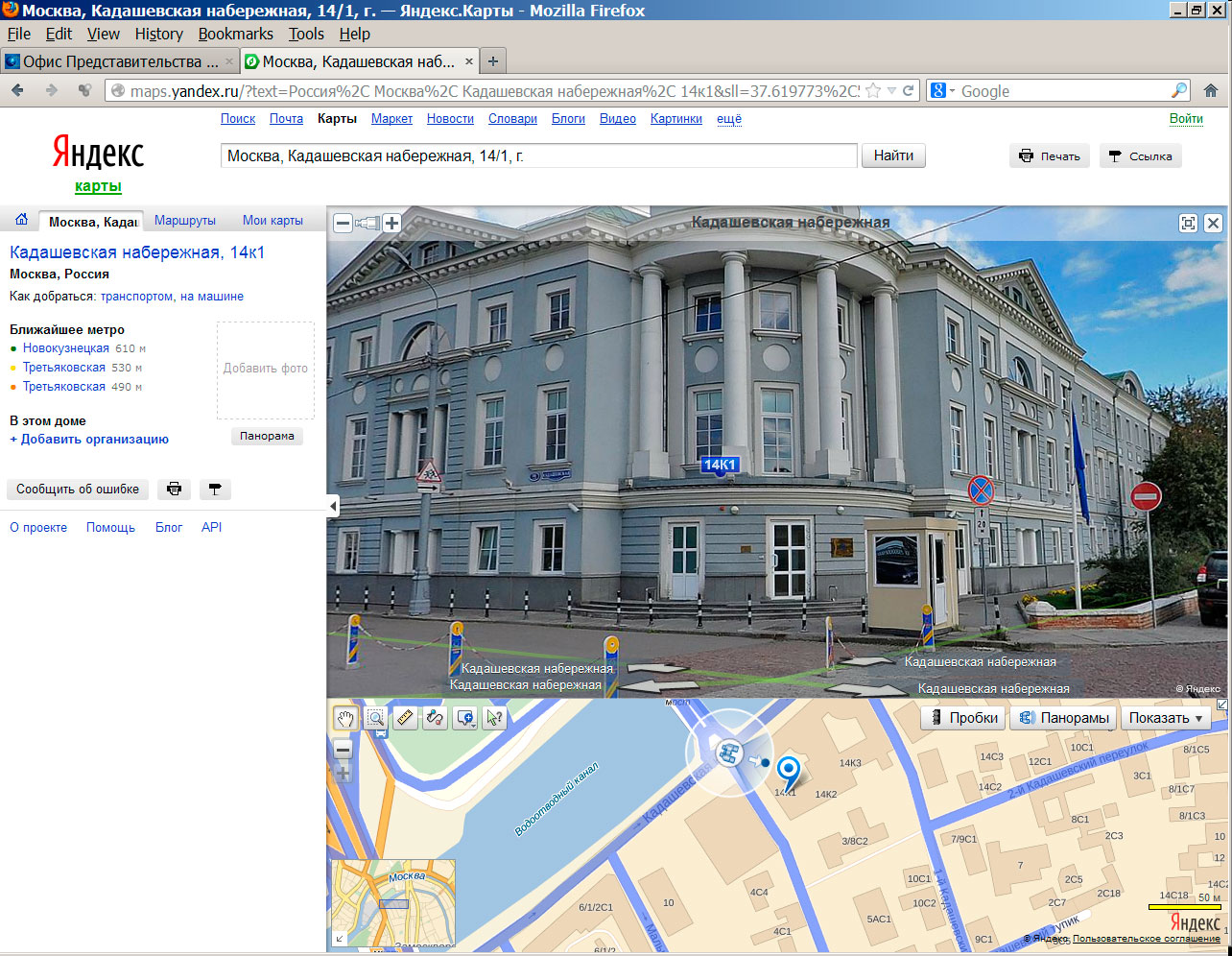The height and width of the screenshot is (956, 1232).
Task: Switch to the Мои карты tab
Action: 272,220
